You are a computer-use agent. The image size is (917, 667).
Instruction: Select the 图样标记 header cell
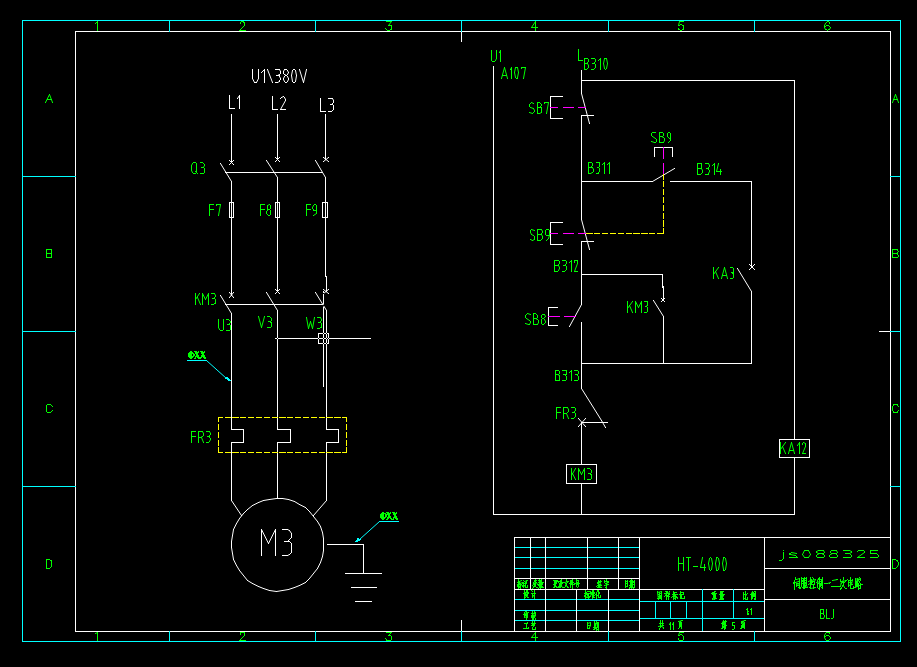[671, 596]
